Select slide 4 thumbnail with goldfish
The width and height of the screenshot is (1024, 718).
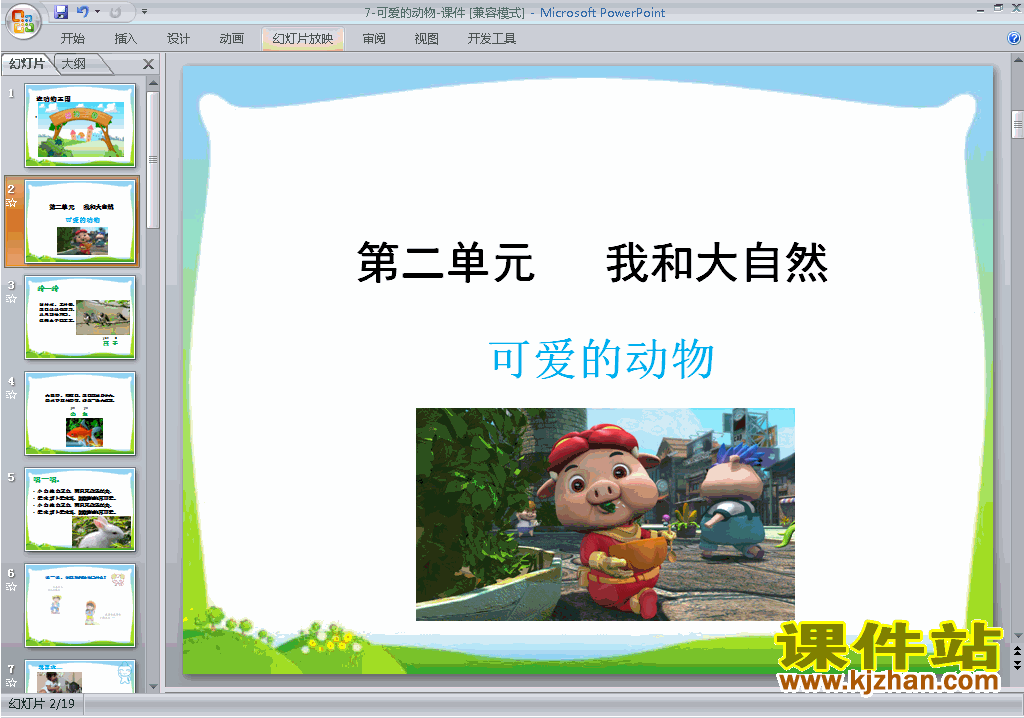click(x=80, y=413)
